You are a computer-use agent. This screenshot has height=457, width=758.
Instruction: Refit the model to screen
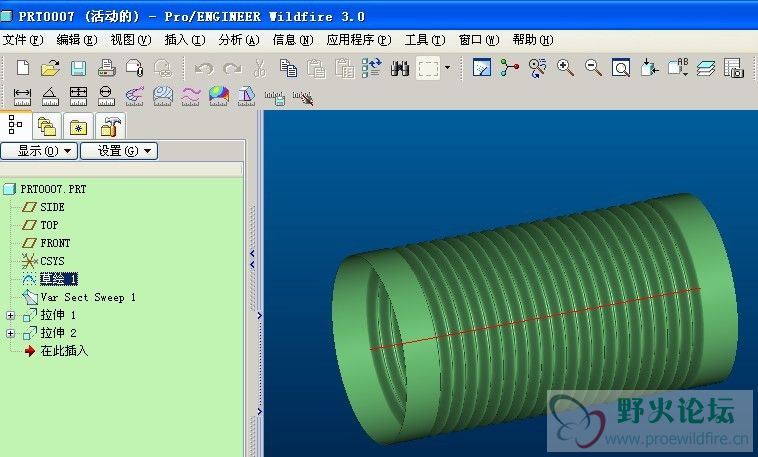621,68
